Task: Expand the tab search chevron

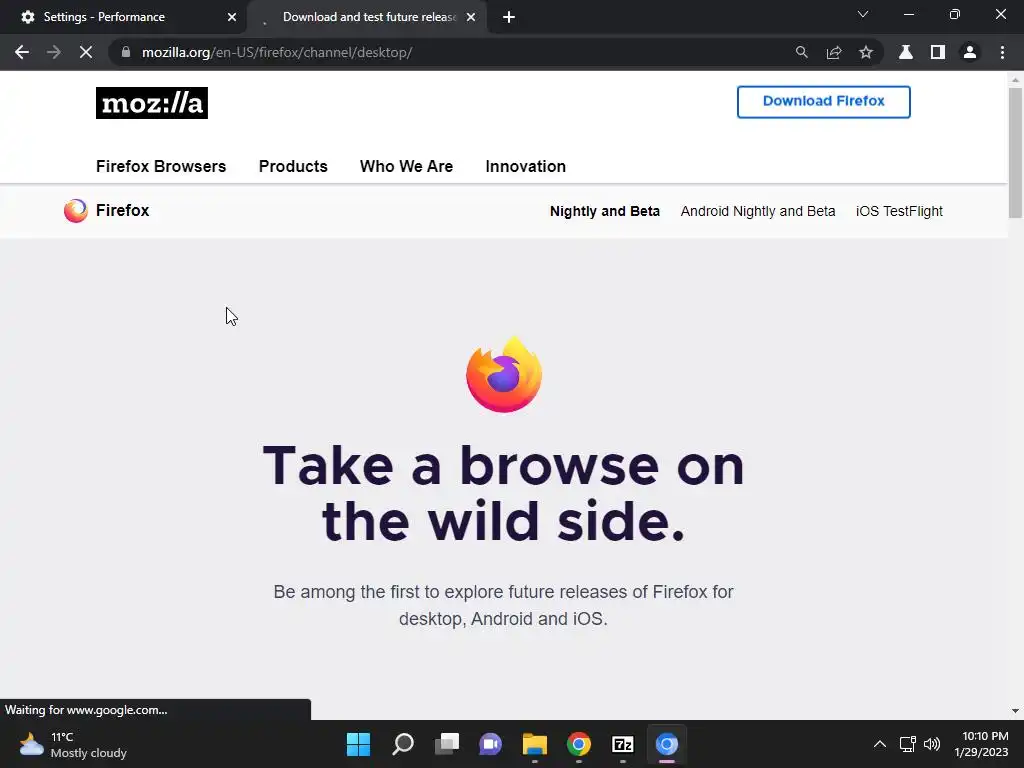Action: [863, 14]
